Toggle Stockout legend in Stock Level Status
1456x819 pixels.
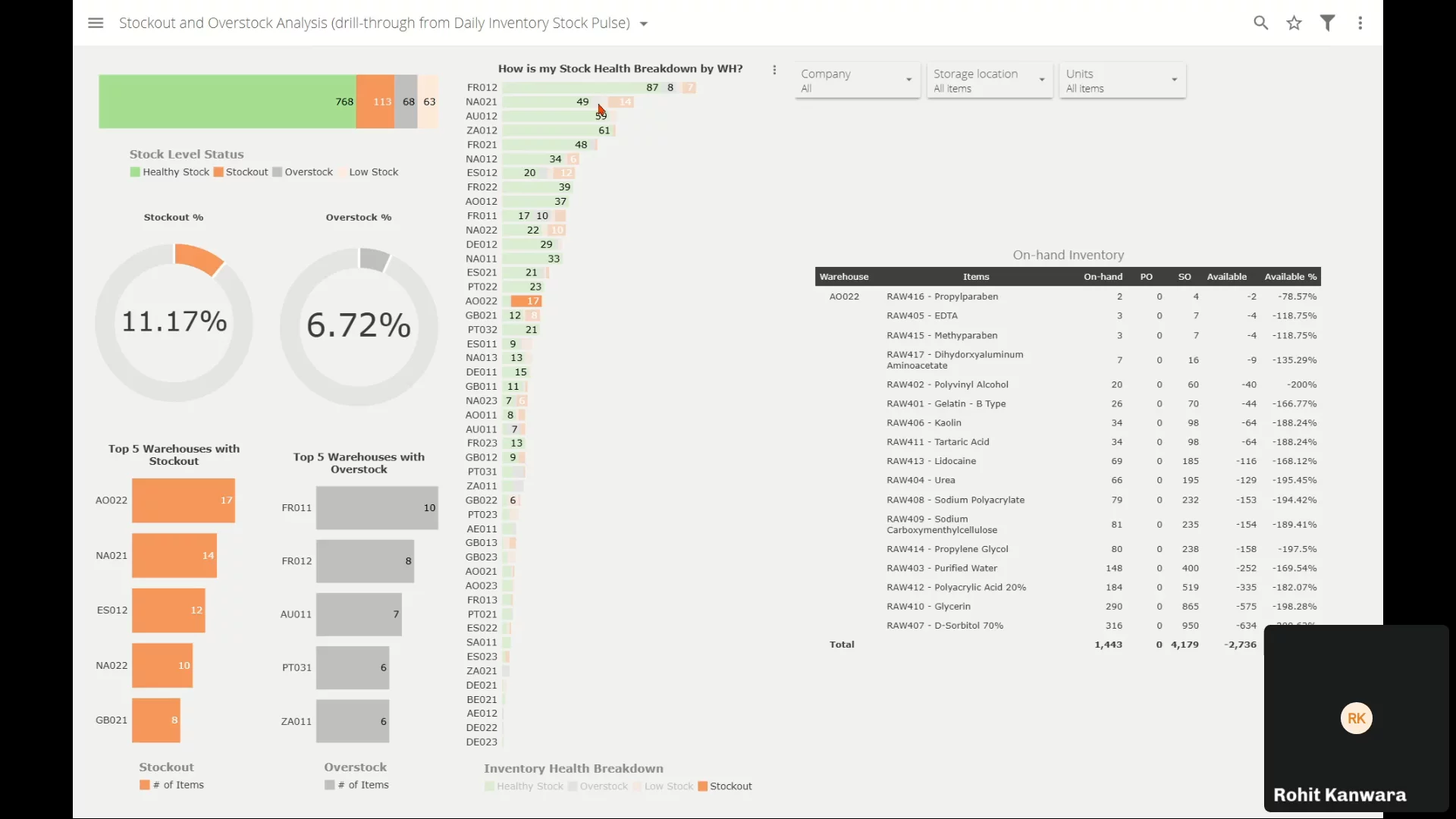tap(241, 172)
